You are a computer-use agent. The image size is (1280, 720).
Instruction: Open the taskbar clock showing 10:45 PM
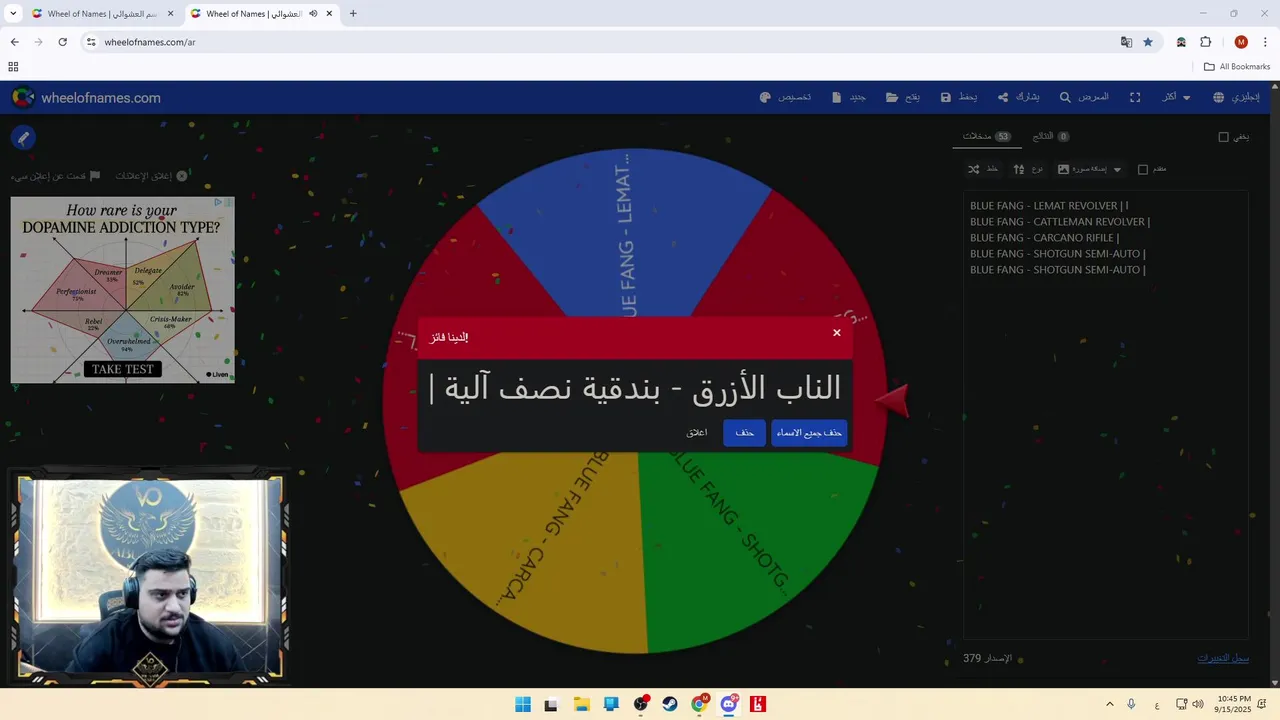point(1234,704)
